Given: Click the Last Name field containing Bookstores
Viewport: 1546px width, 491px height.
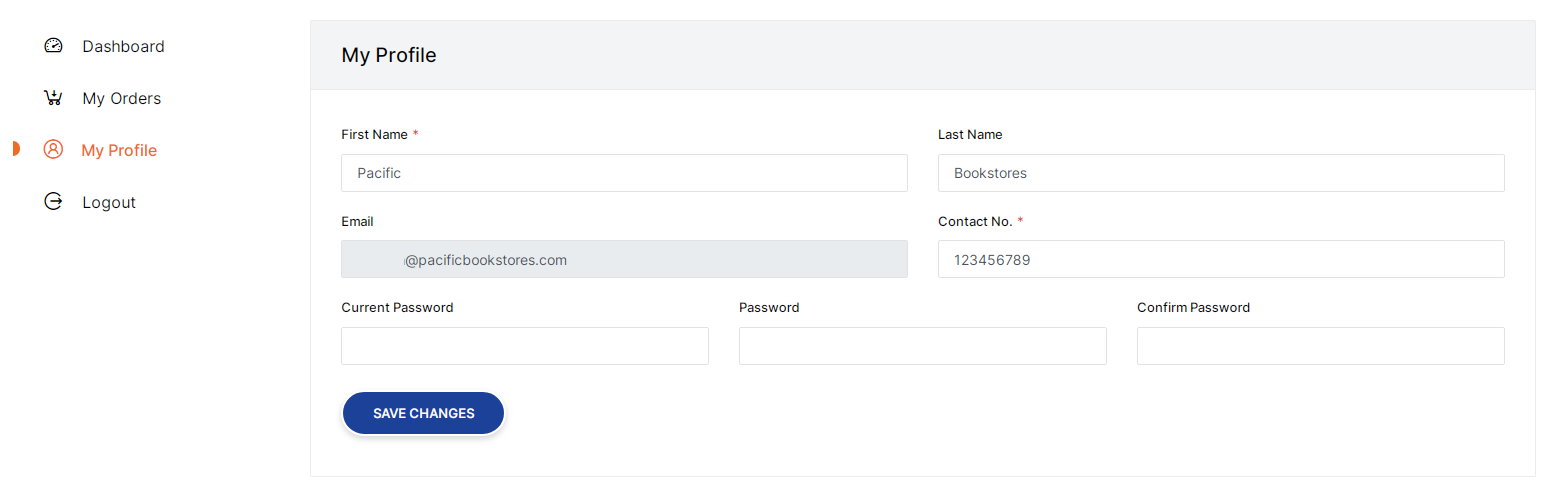Looking at the screenshot, I should [1220, 173].
